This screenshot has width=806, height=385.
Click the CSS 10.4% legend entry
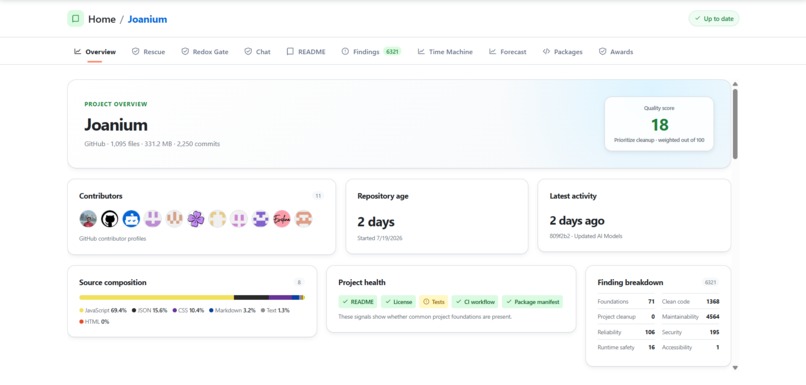[x=188, y=310]
